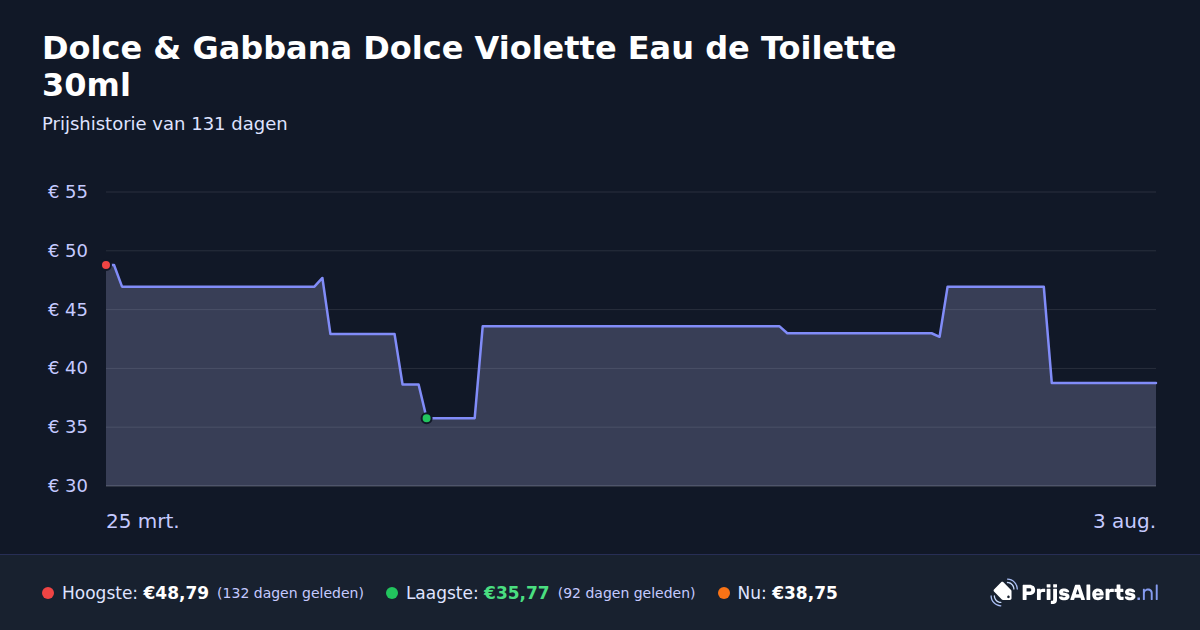Click the lowest price value €35,77
This screenshot has width=1200, height=630.
coord(516,593)
